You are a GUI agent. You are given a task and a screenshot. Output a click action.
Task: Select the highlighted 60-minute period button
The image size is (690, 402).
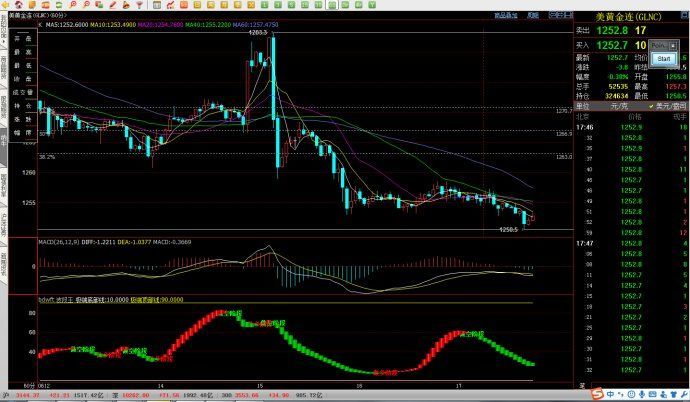click(332, 5)
